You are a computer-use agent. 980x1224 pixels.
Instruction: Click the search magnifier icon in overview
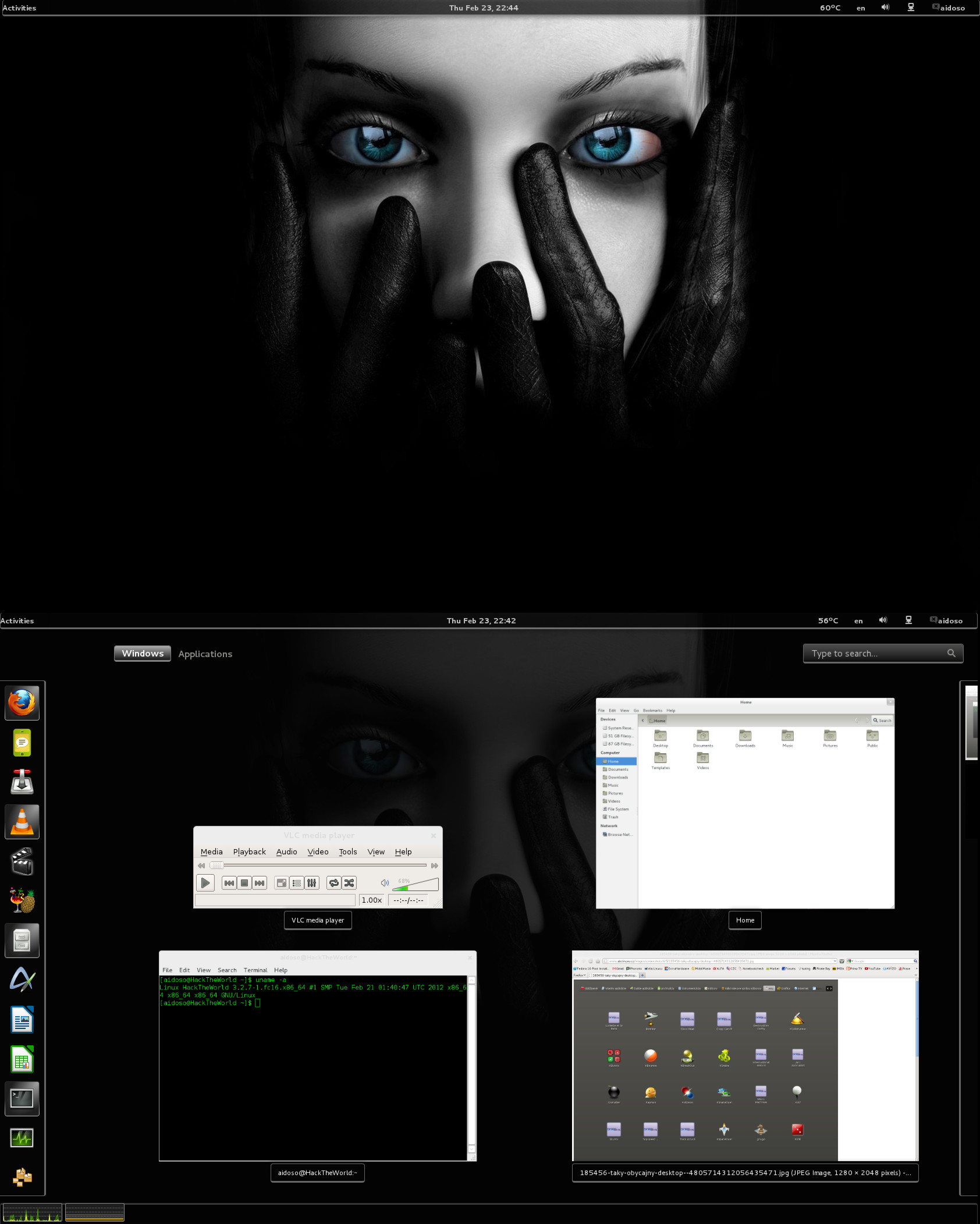[x=951, y=653]
